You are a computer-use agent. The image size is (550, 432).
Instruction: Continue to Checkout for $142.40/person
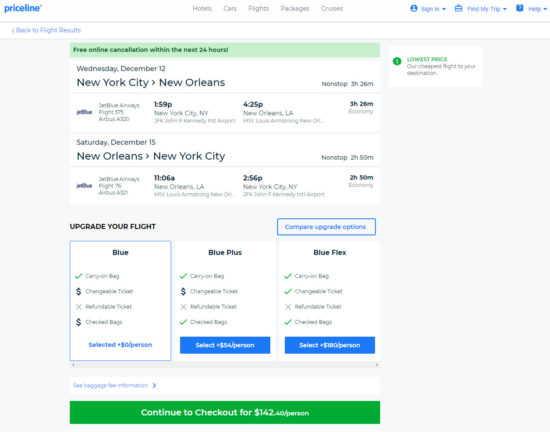coord(225,412)
